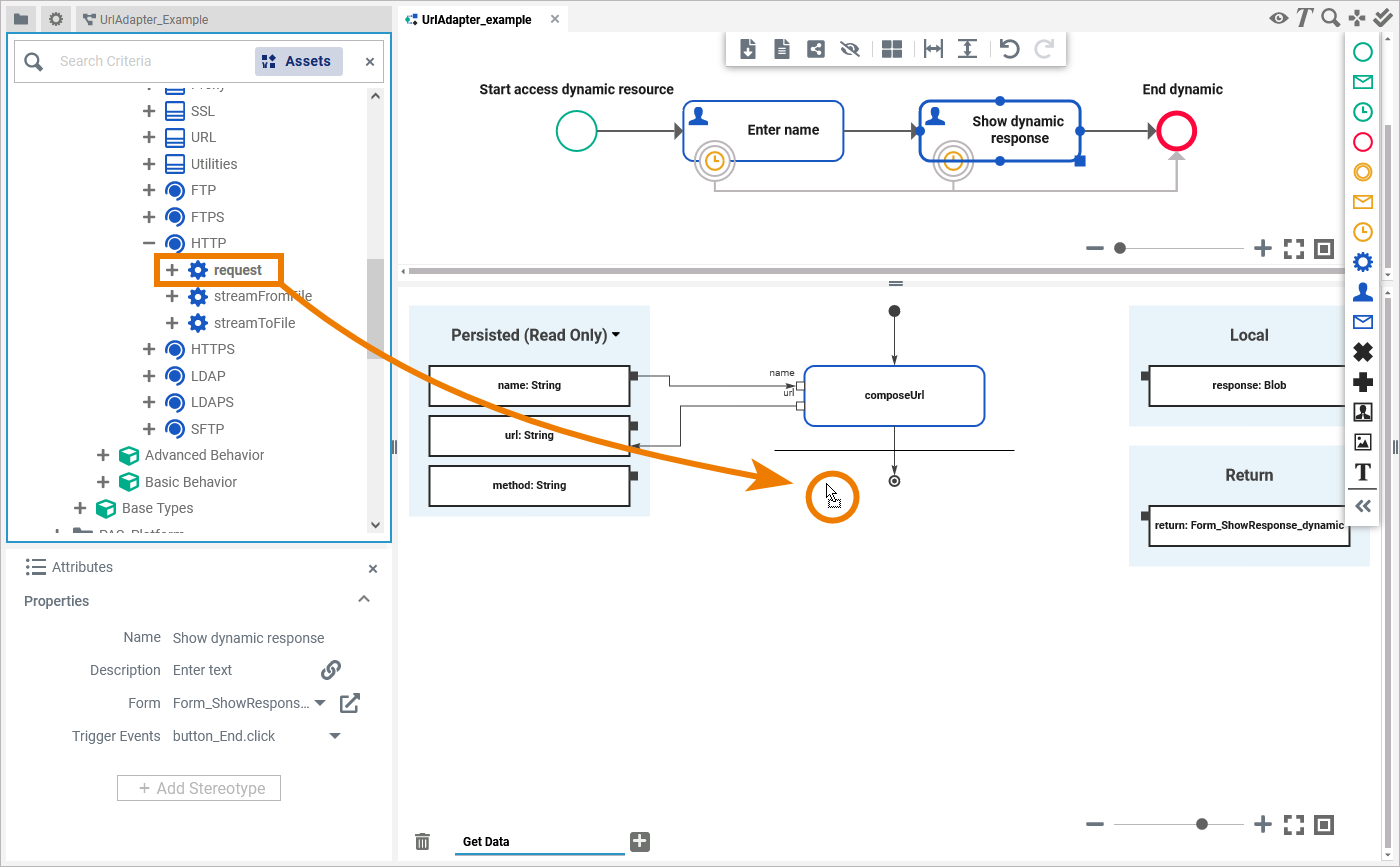Select the red end event circle tool
Viewport: 1400px width, 867px height.
pos(1362,142)
